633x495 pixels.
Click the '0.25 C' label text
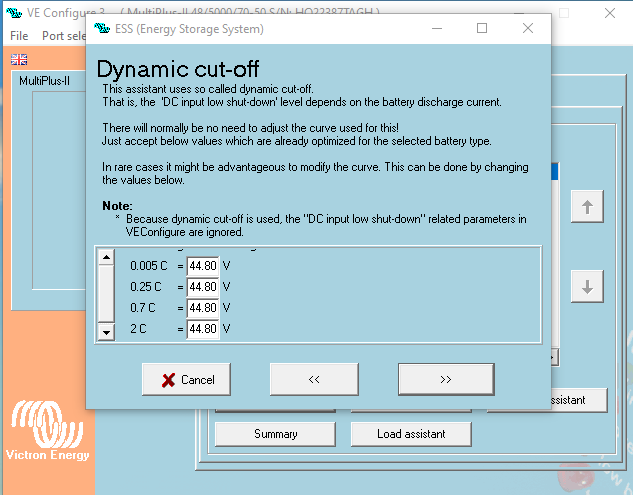[145, 287]
